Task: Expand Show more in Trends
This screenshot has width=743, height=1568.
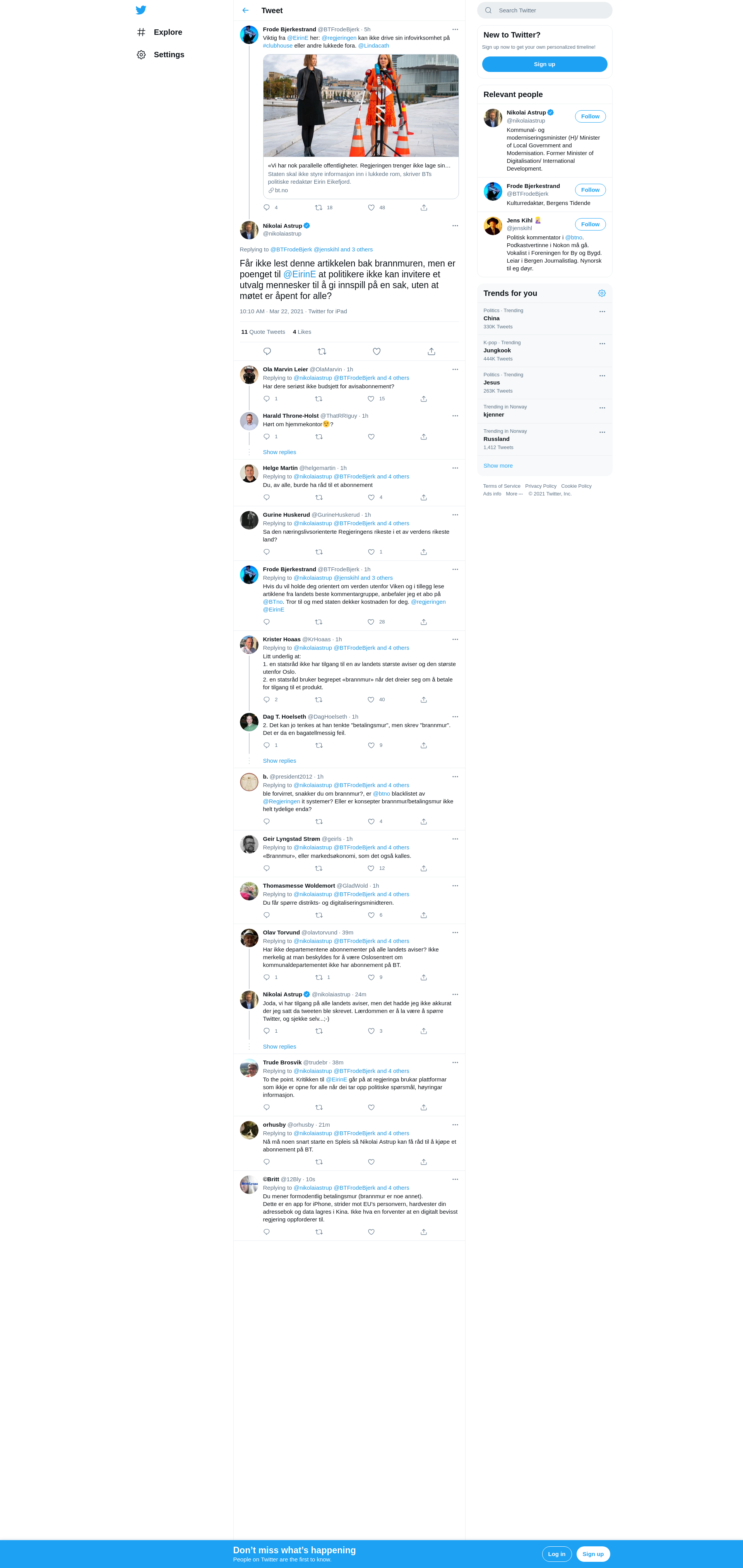Action: [498, 466]
